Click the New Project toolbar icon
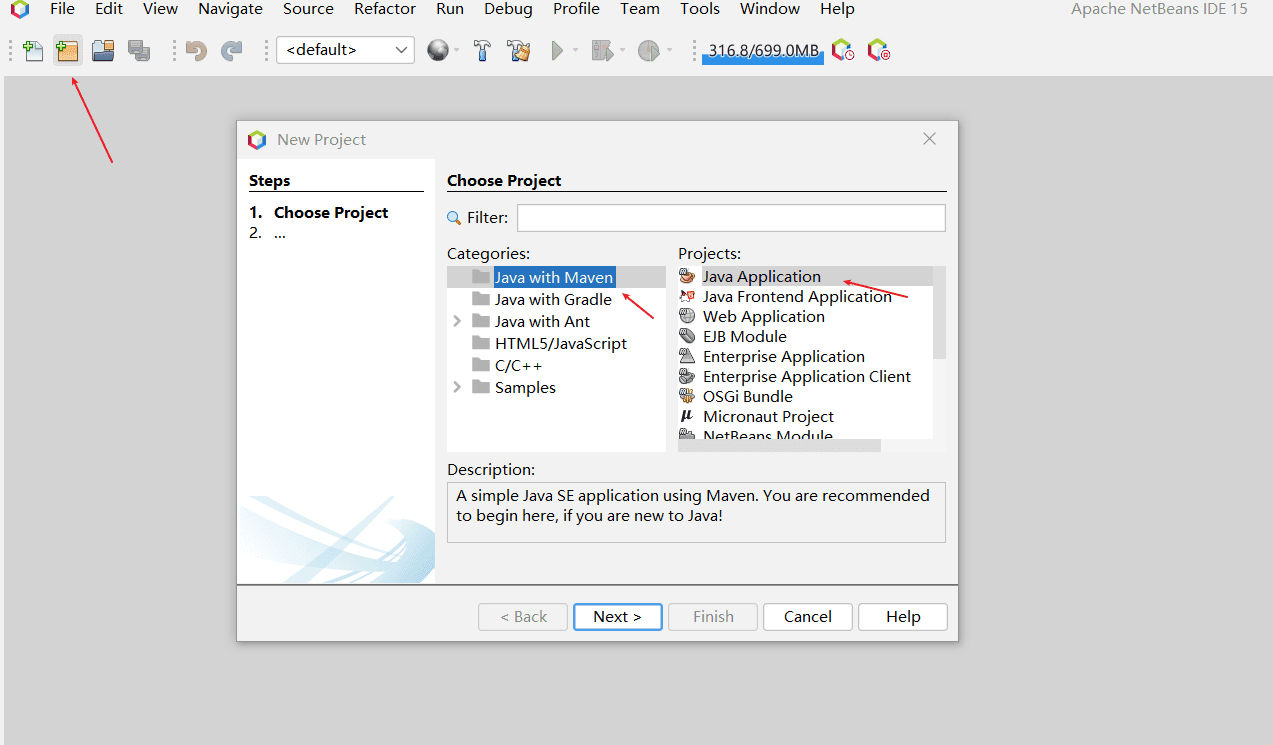Image resolution: width=1273 pixels, height=745 pixels. (x=68, y=50)
